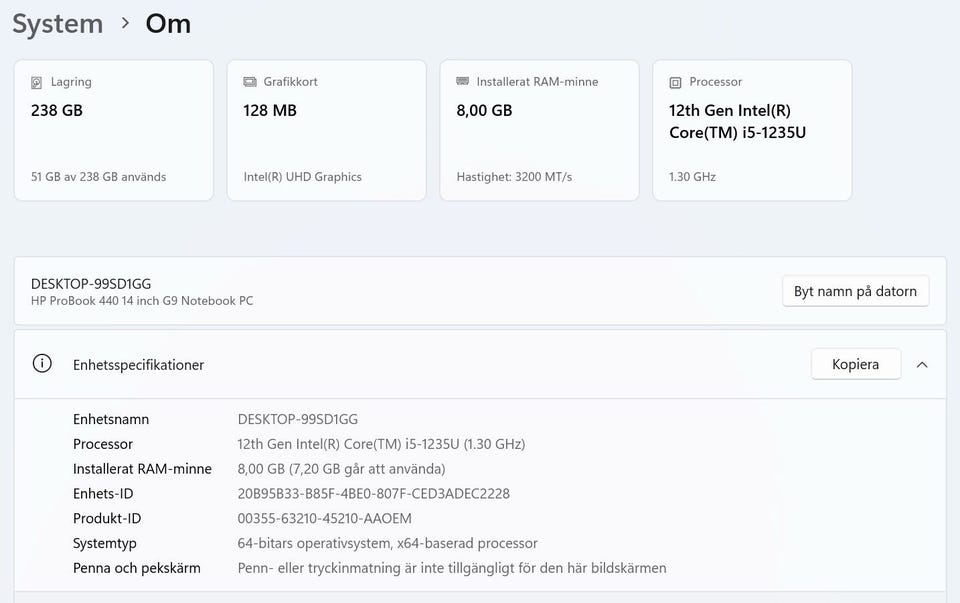Click the Enhetsspecifikationer section title
Viewport: 960px width, 603px height.
pos(138,365)
